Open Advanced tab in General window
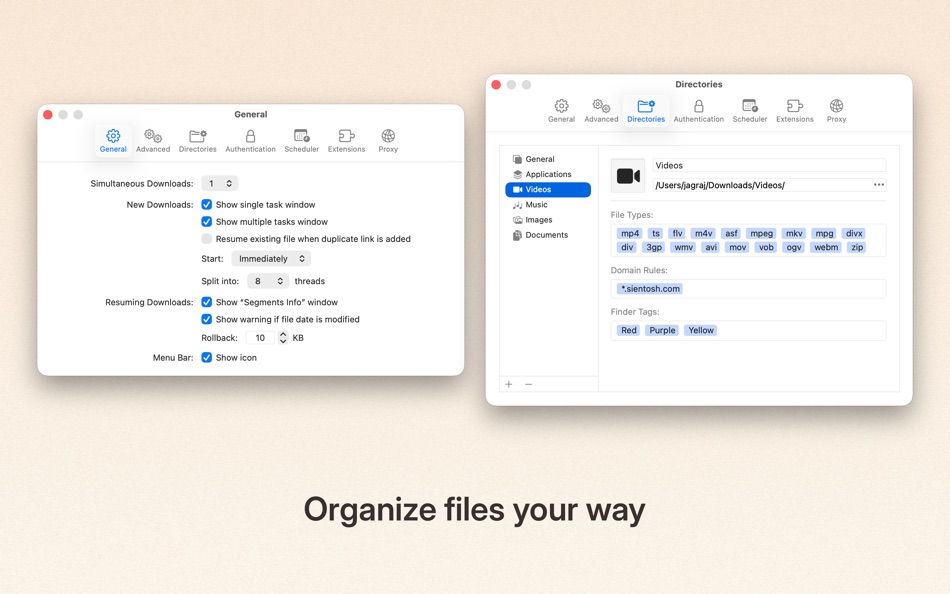The width and height of the screenshot is (950, 594). pyautogui.click(x=153, y=141)
